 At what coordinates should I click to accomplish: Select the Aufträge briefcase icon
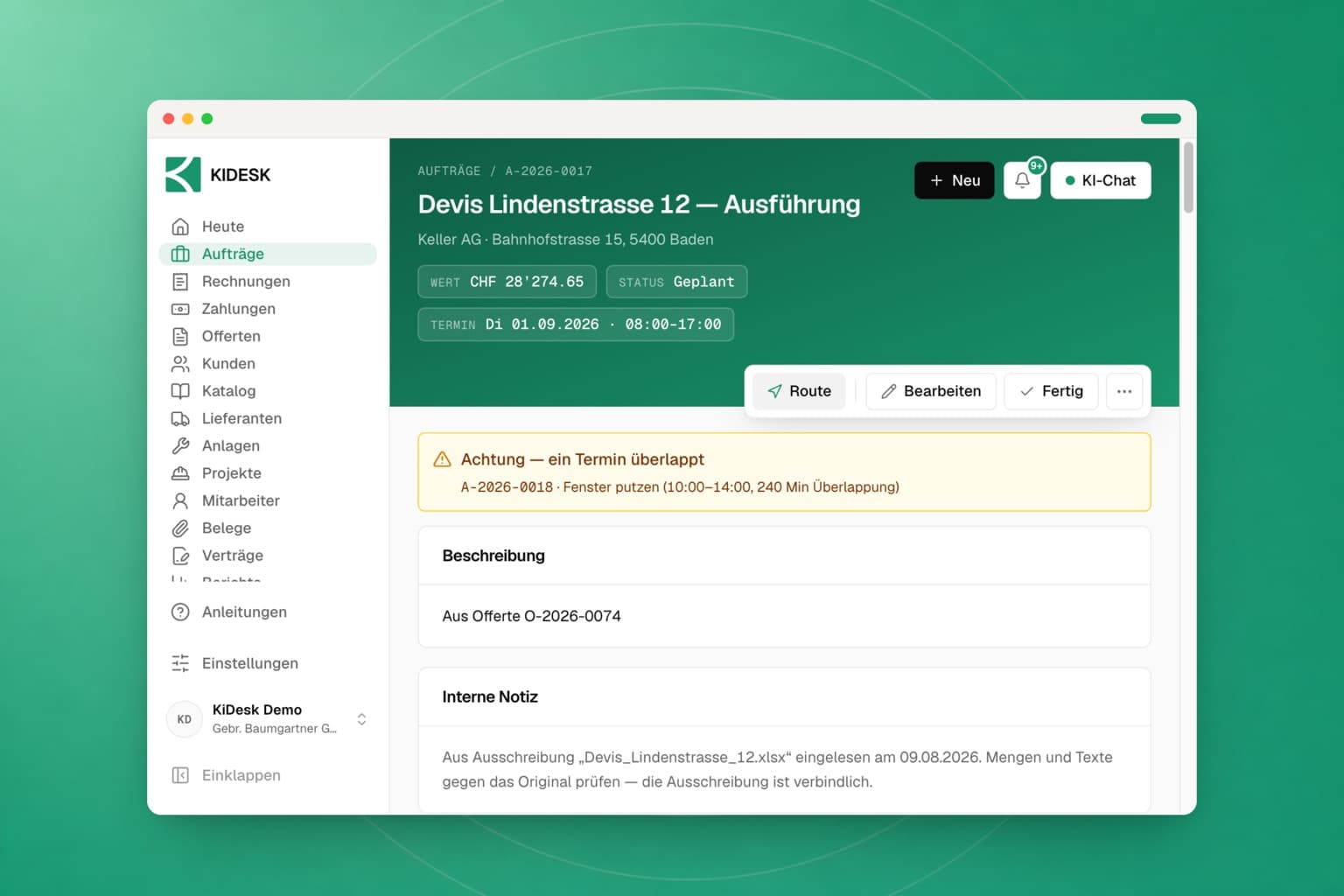[180, 254]
